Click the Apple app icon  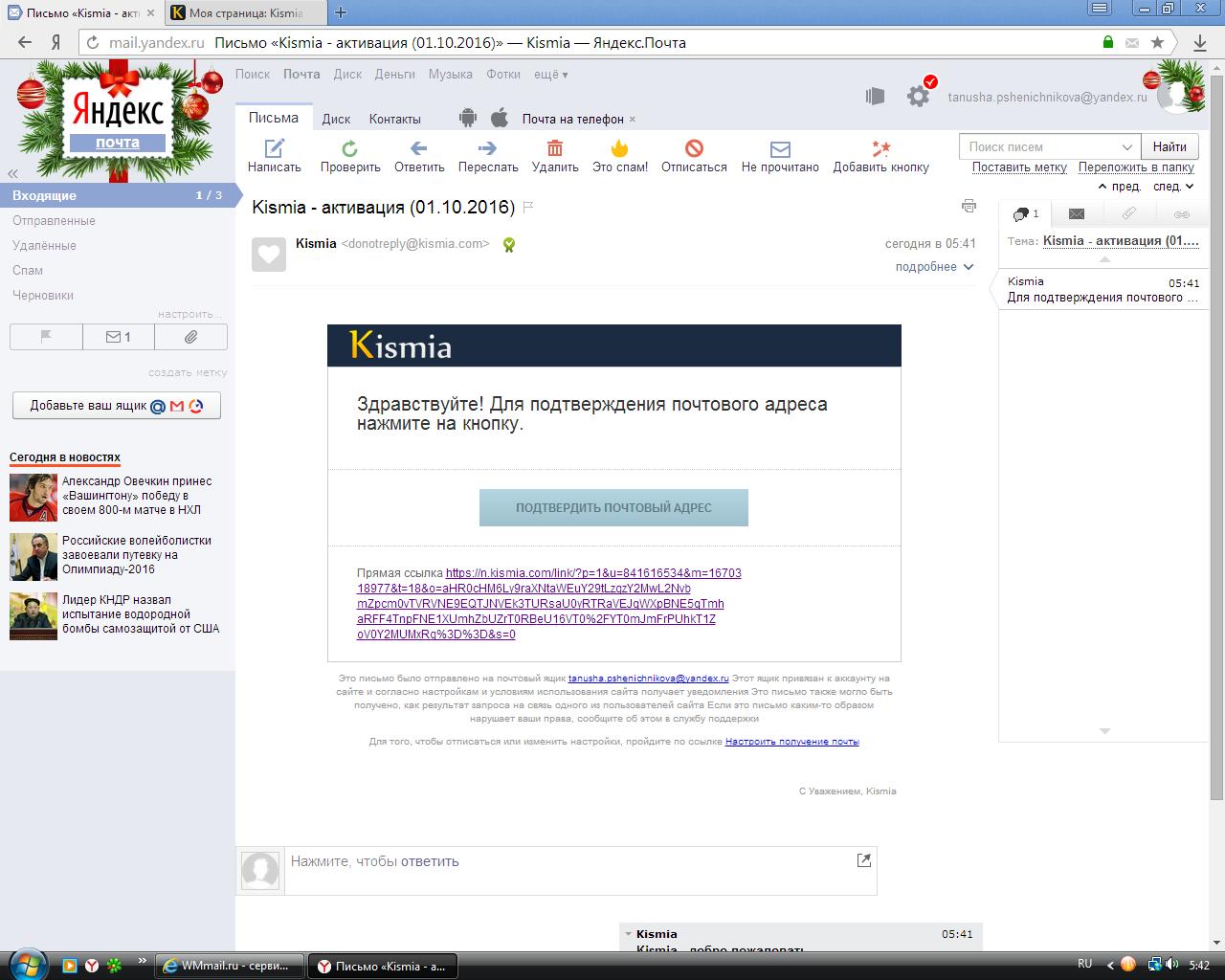point(499,118)
